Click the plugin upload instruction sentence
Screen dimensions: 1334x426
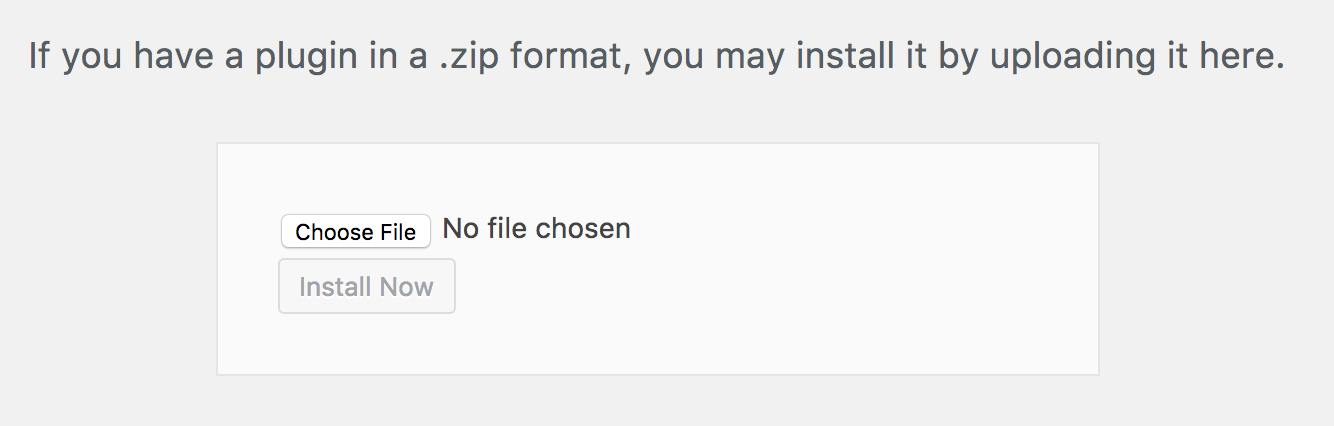(656, 56)
